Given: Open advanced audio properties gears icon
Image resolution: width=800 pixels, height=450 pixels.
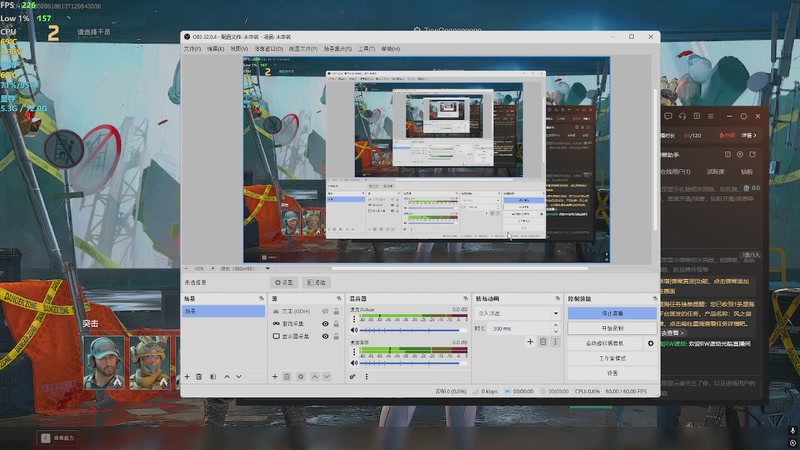Looking at the screenshot, I should pos(353,377).
